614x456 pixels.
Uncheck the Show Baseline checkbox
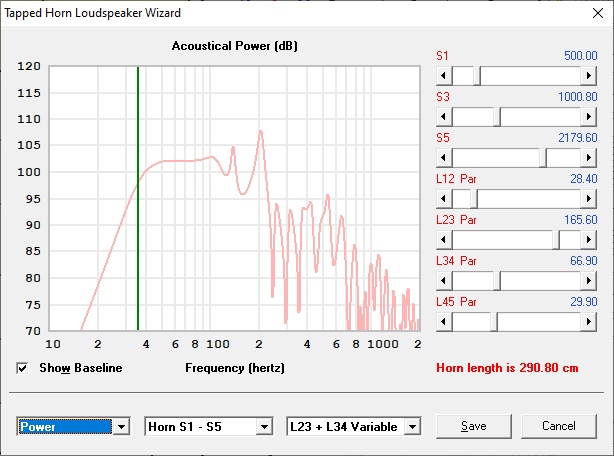tap(22, 368)
